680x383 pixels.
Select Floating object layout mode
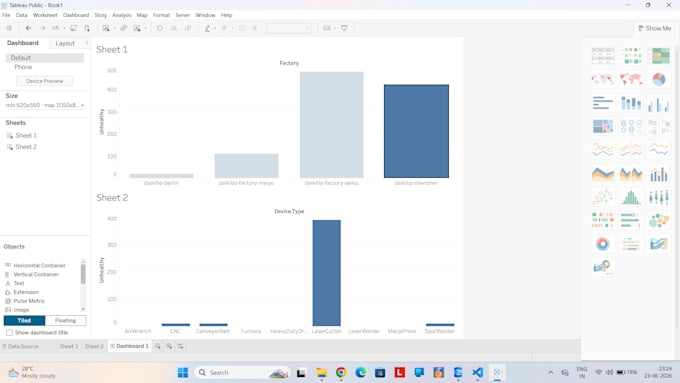coord(65,321)
